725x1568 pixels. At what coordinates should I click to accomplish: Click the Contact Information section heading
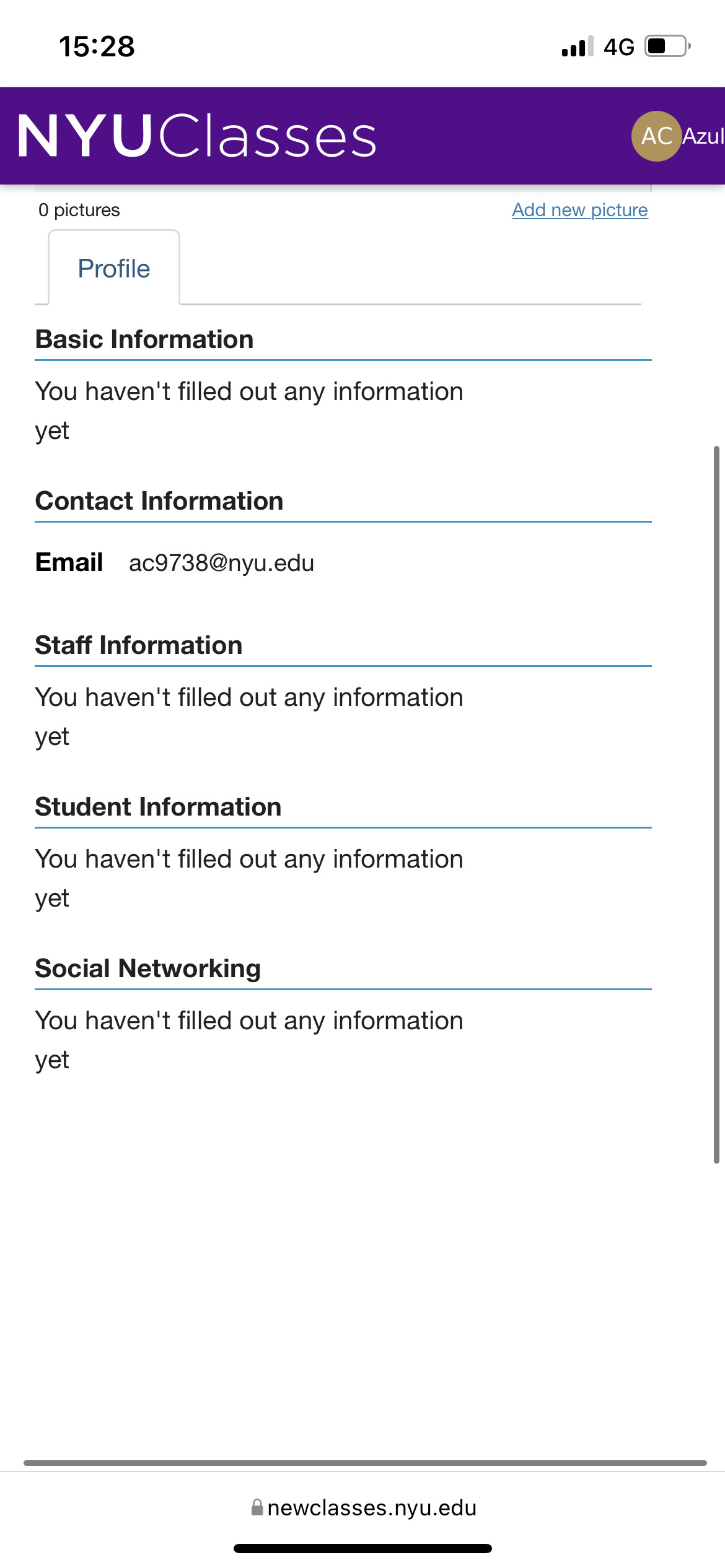[159, 501]
